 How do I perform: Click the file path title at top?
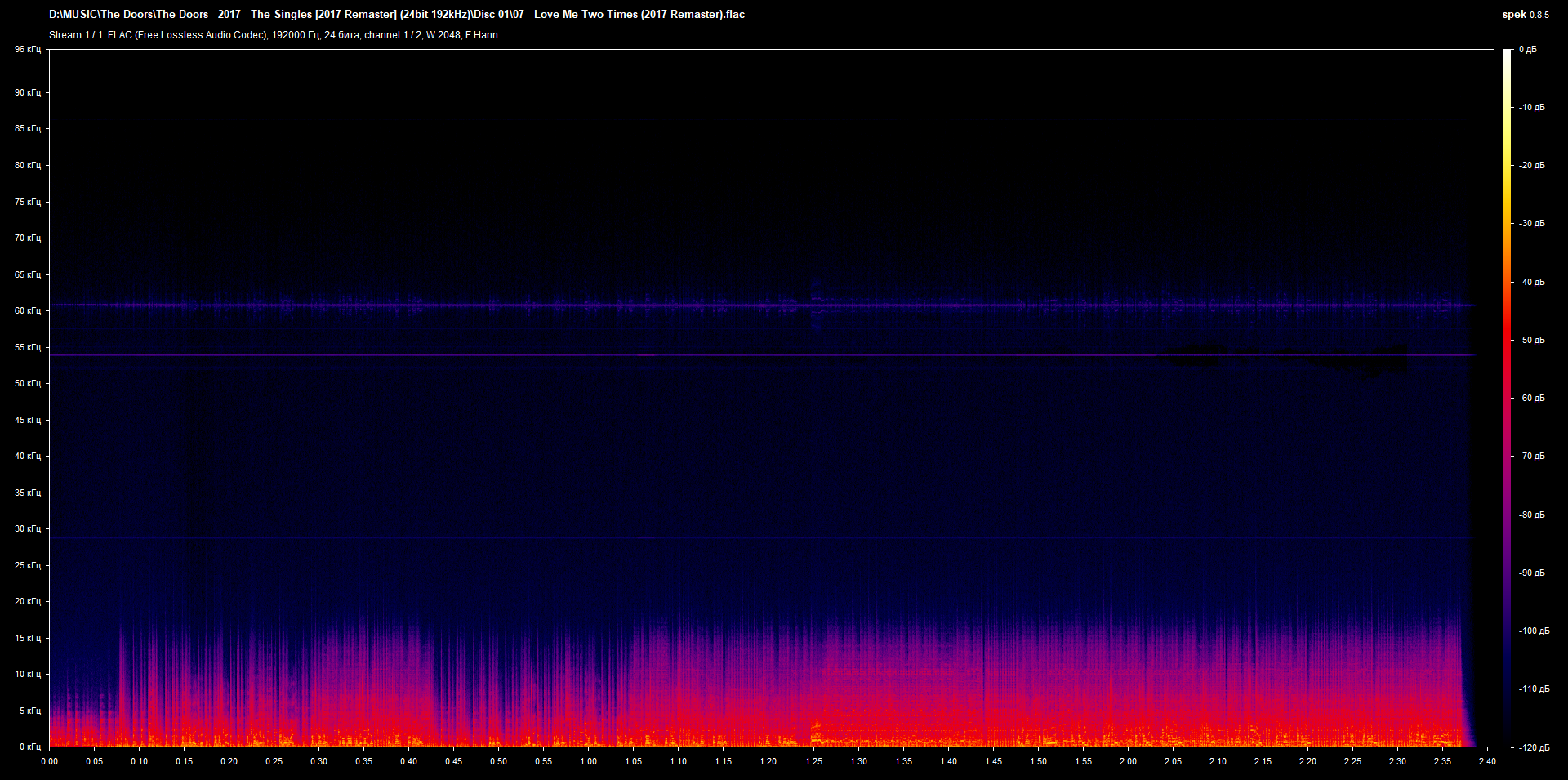pyautogui.click(x=397, y=14)
